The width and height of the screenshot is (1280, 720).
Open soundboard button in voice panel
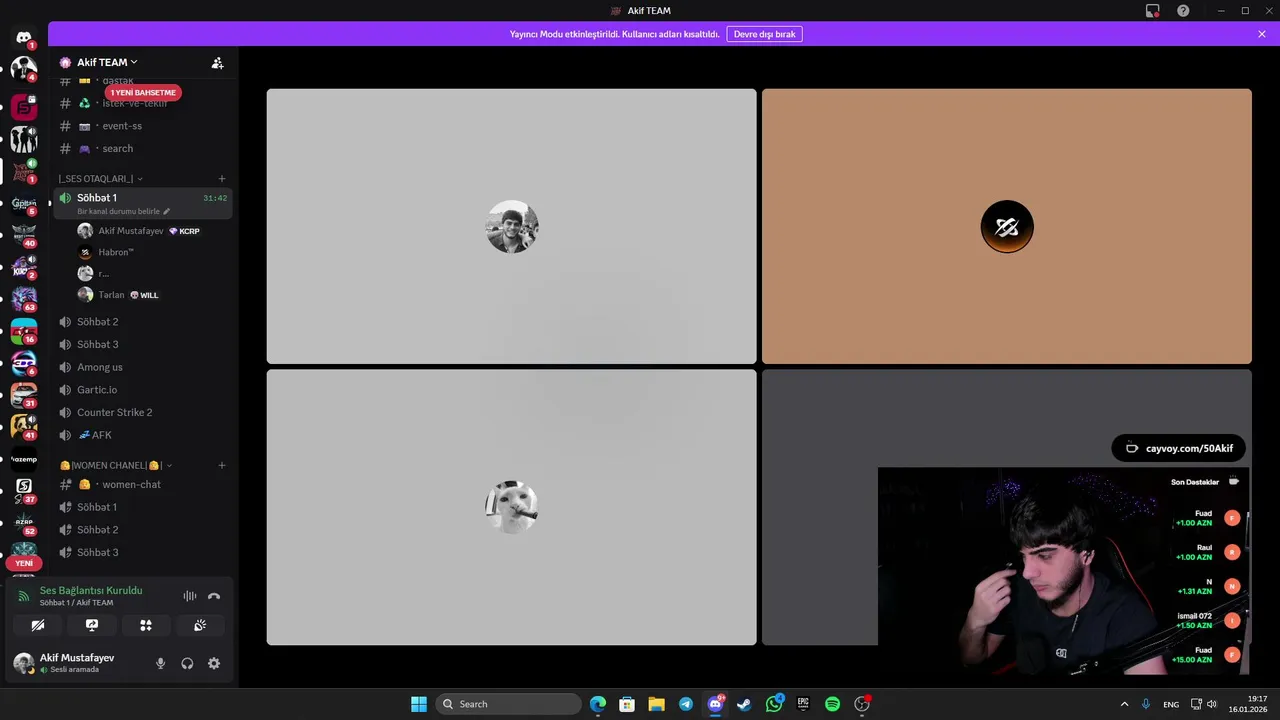tap(200, 625)
